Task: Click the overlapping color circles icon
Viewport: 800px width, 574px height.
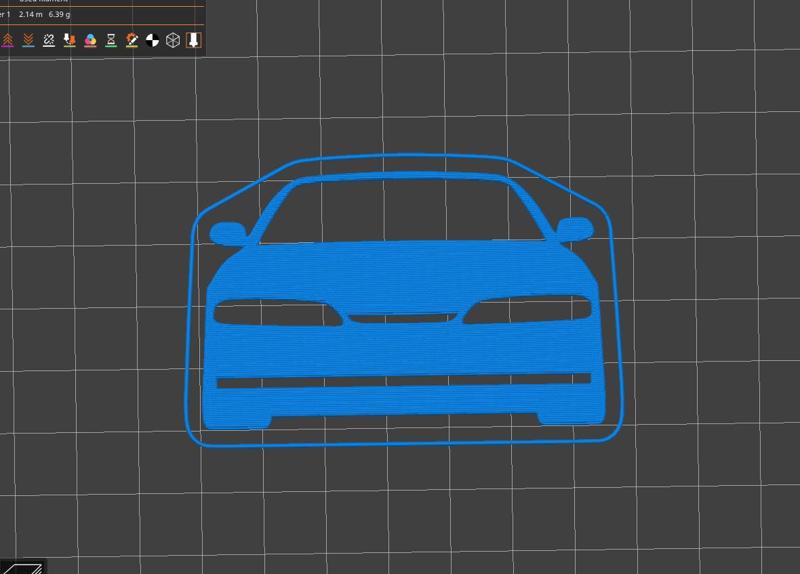Action: pos(90,40)
